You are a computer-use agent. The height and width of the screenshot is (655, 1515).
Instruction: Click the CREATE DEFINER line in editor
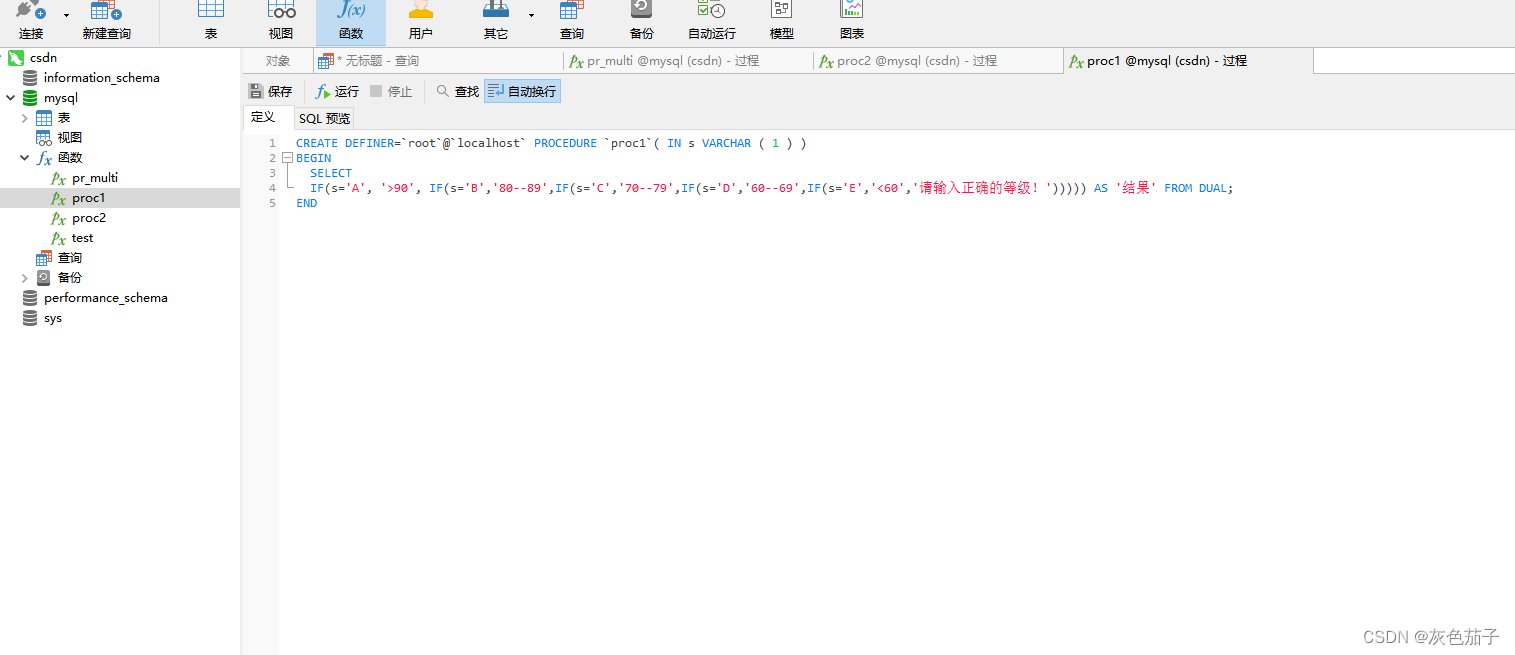pyautogui.click(x=551, y=143)
